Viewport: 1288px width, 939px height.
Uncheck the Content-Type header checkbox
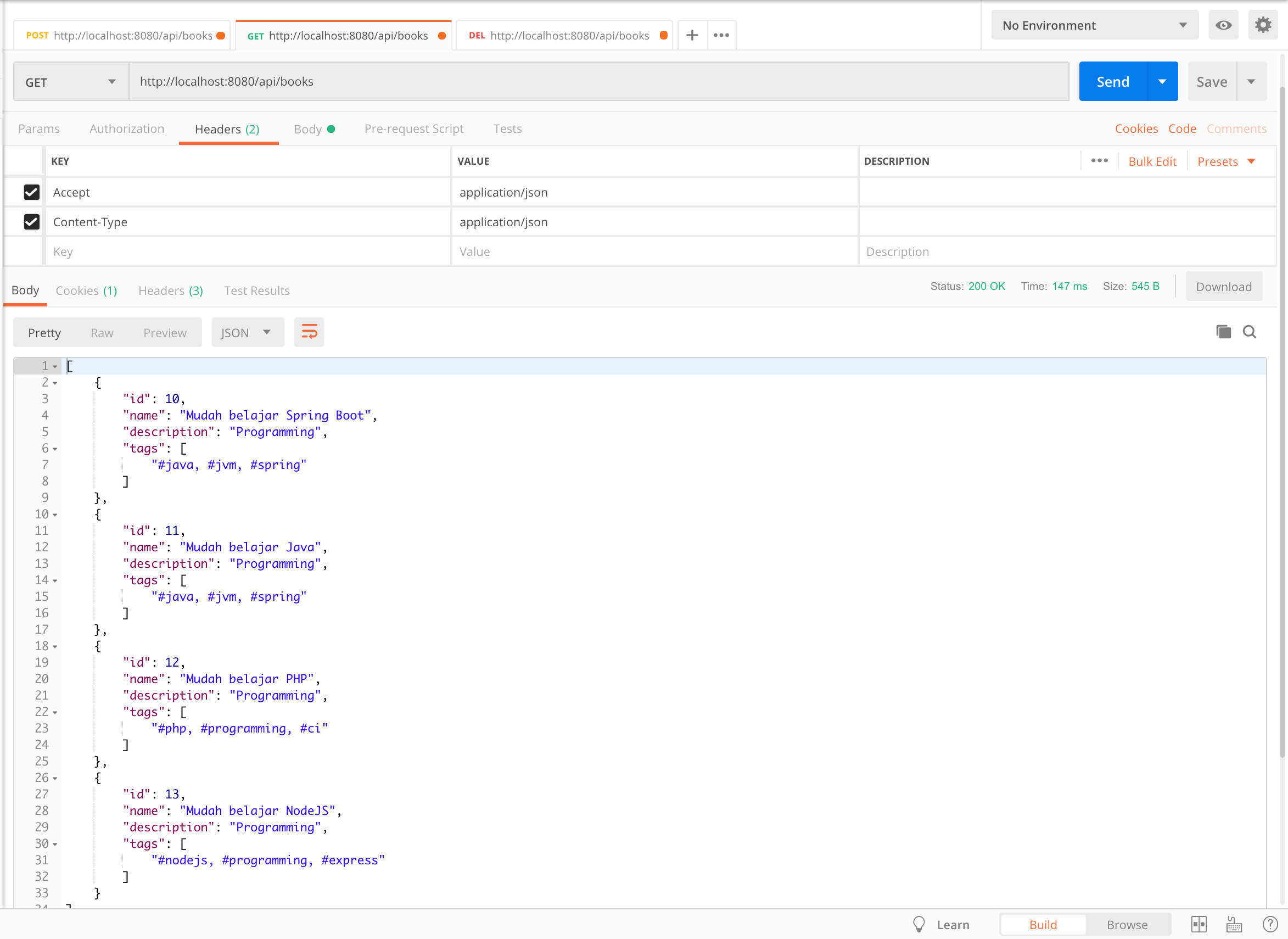32,222
